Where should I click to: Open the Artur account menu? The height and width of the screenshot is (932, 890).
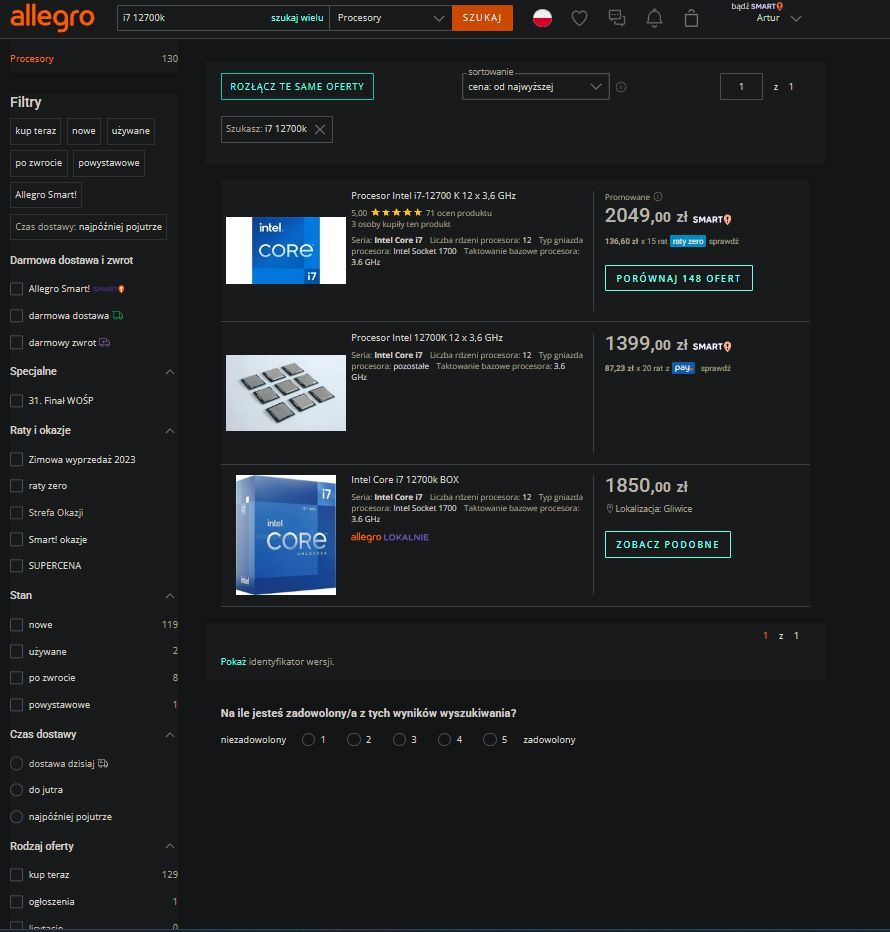779,18
